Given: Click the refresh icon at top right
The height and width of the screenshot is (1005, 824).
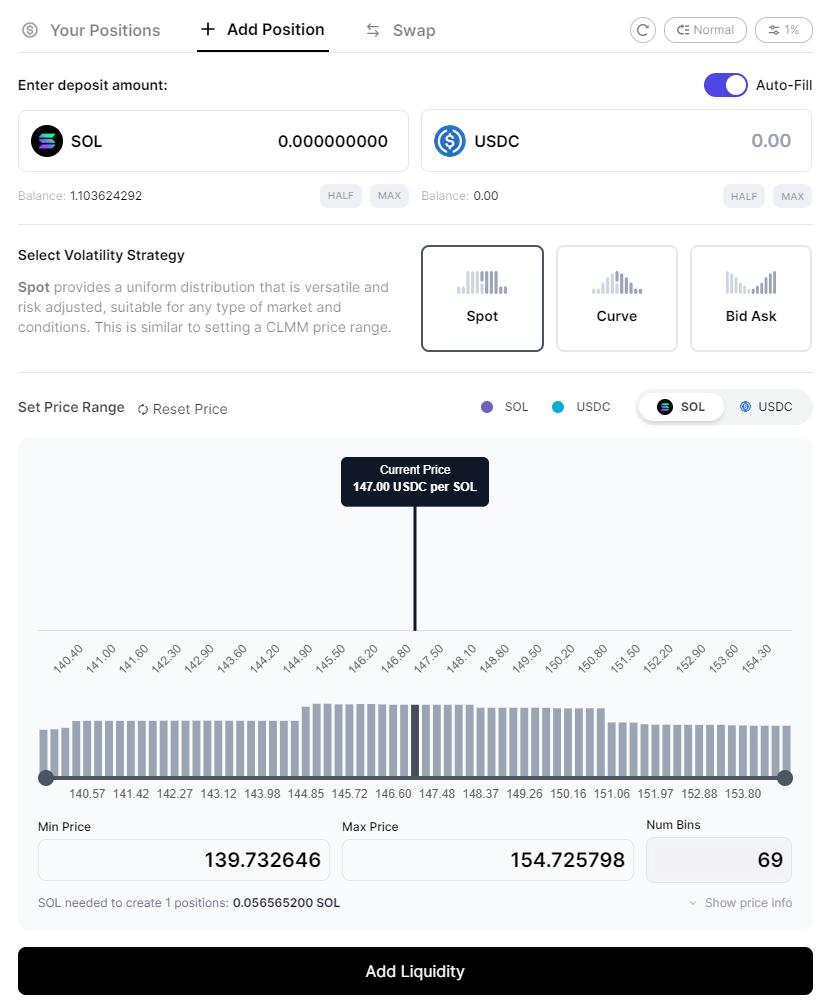Looking at the screenshot, I should tap(642, 30).
